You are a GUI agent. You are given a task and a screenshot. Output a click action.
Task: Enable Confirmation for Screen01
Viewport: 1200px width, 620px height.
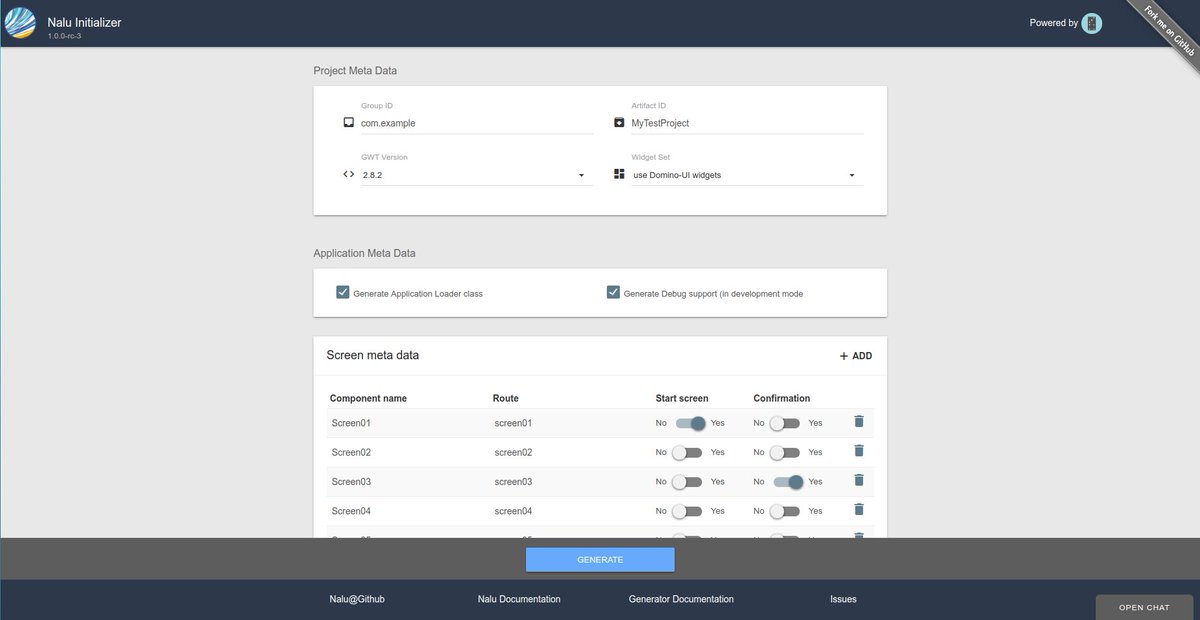click(x=786, y=423)
